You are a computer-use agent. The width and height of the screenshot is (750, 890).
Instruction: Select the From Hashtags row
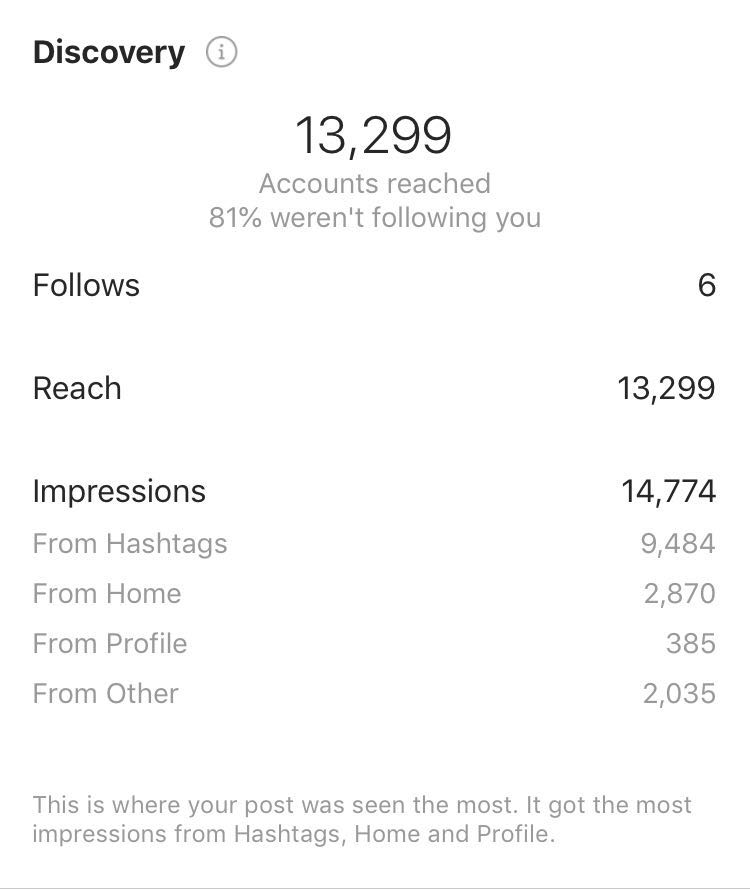point(374,544)
